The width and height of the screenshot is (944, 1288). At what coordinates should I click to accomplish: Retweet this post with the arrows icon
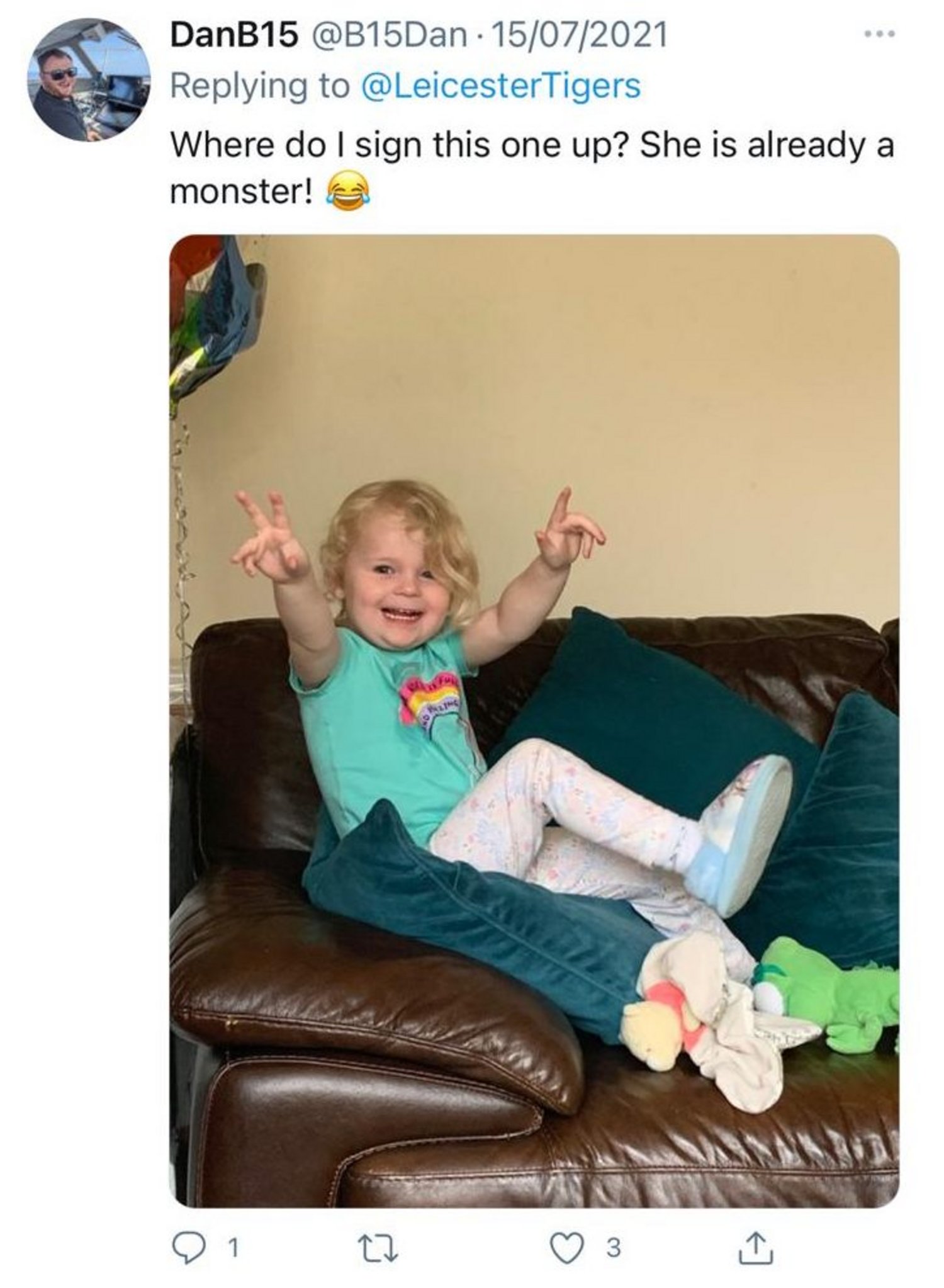coord(378,1248)
